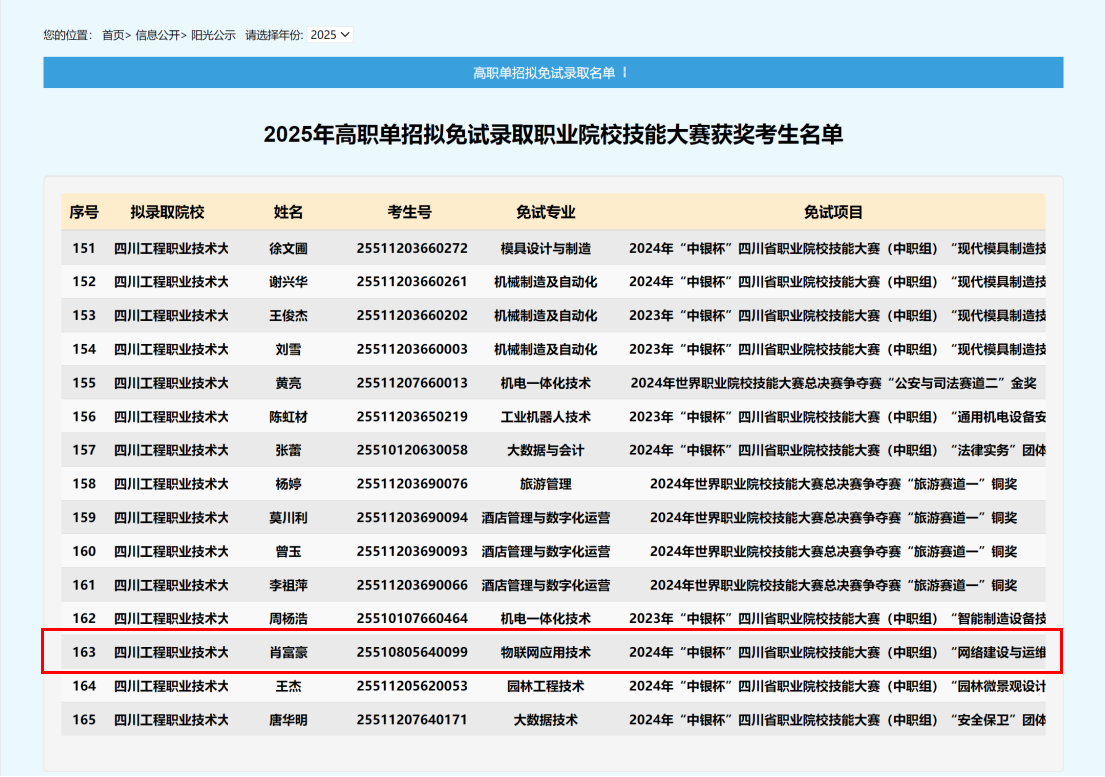Click serial number 160 in the table

click(84, 551)
